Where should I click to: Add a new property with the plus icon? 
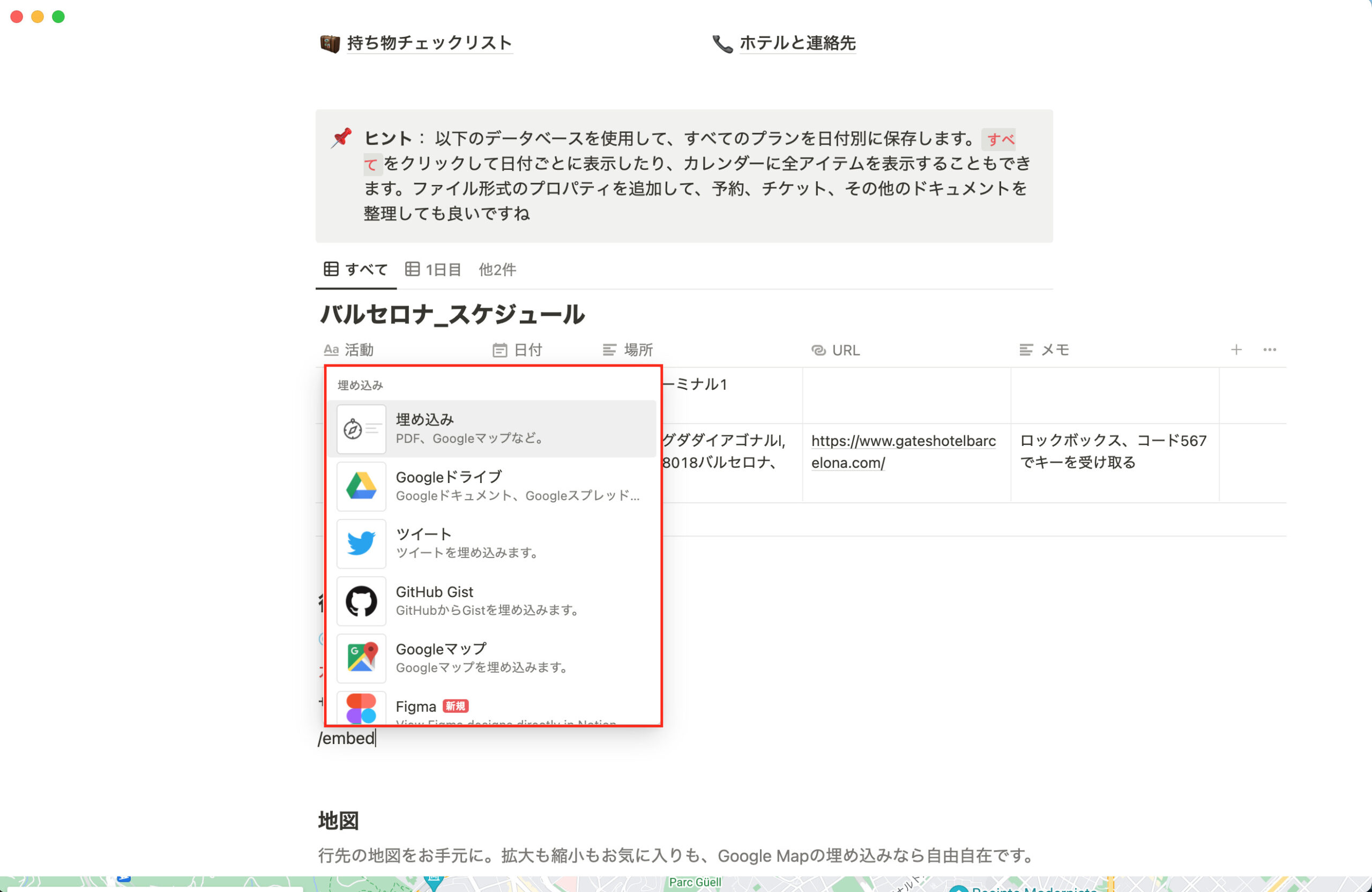tap(1236, 350)
